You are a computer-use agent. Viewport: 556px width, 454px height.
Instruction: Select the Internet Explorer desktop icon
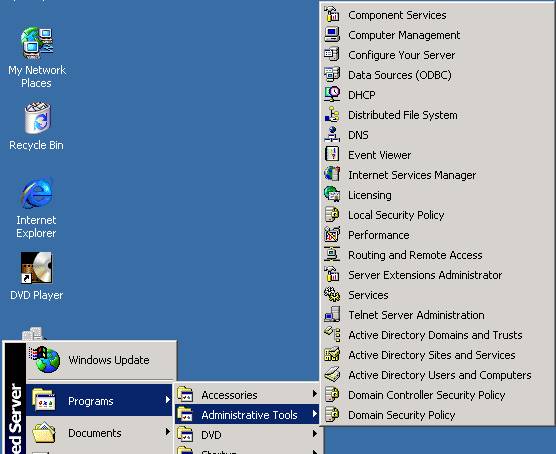tap(37, 193)
